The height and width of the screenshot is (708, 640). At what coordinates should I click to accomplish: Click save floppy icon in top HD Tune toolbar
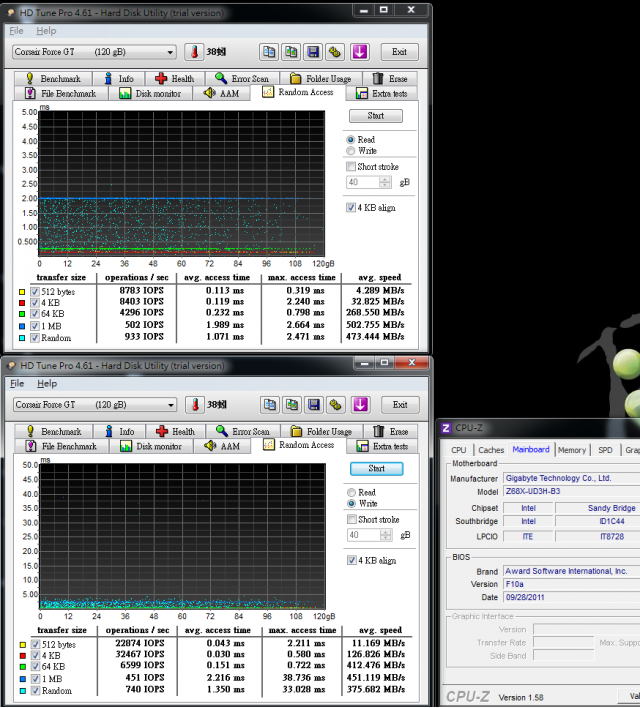pos(313,52)
